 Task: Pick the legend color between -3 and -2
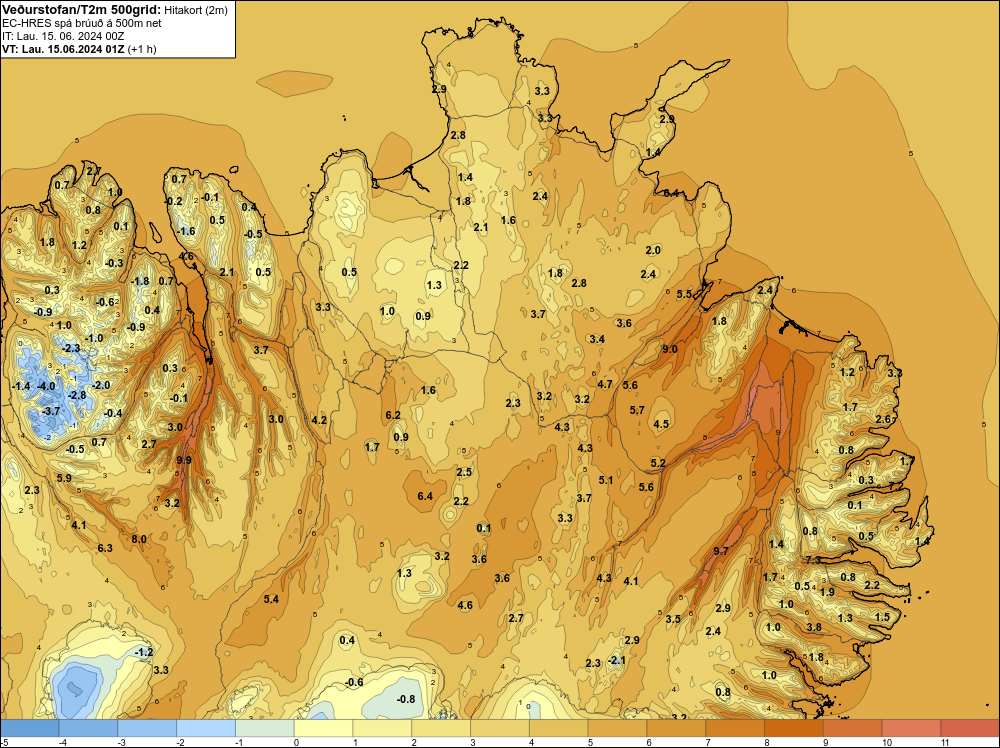[x=147, y=728]
